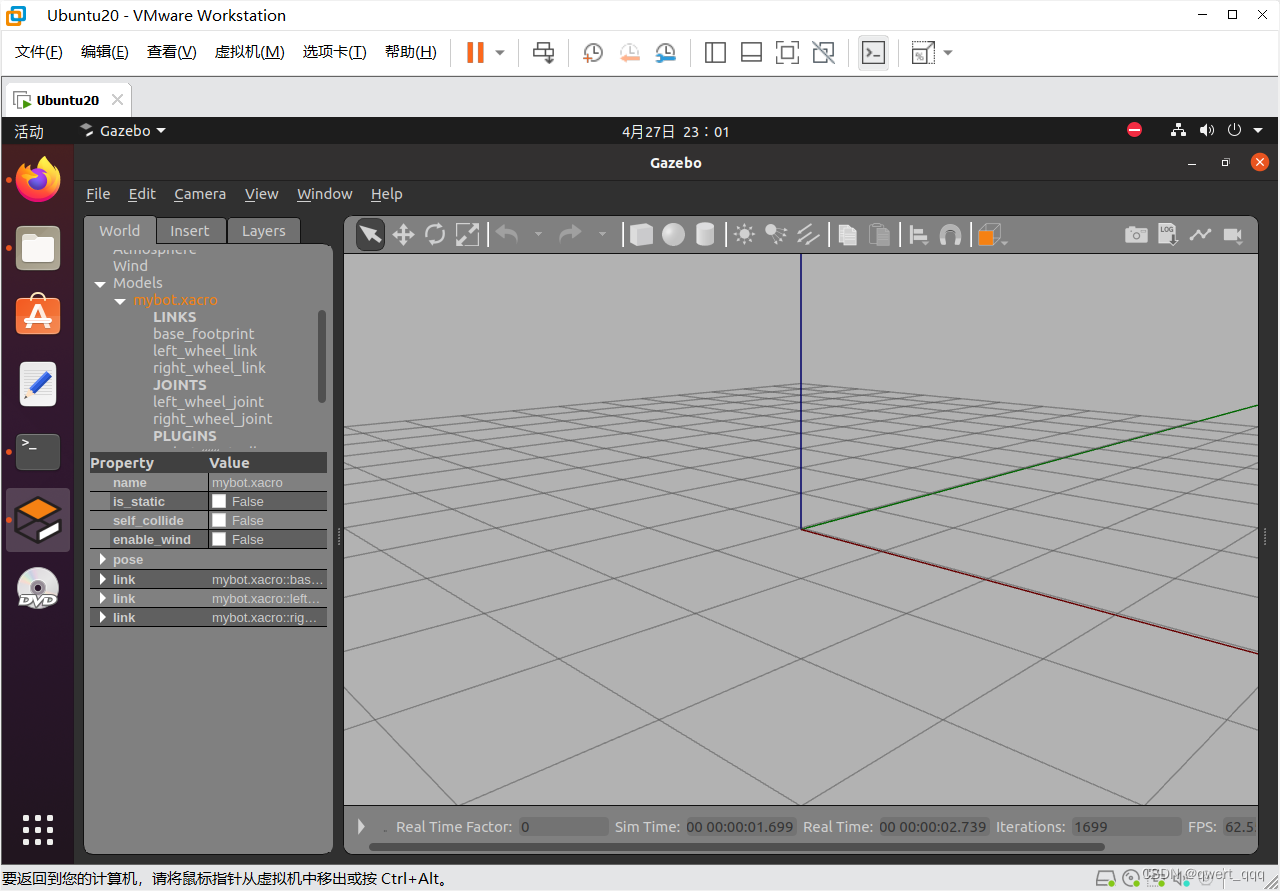1280x891 pixels.
Task: Open the Camera menu
Action: pos(200,194)
